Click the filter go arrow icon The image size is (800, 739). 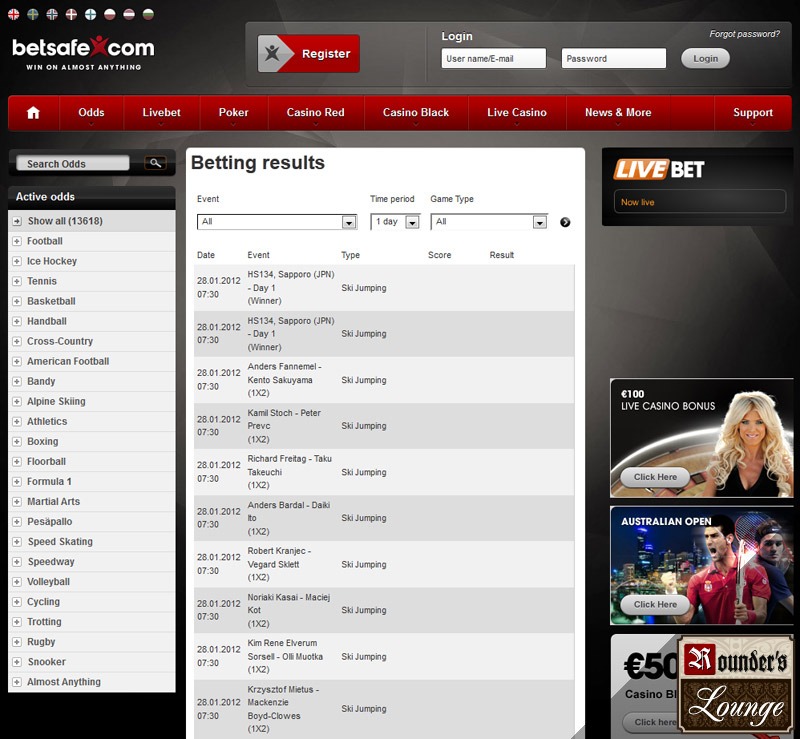[x=565, y=222]
